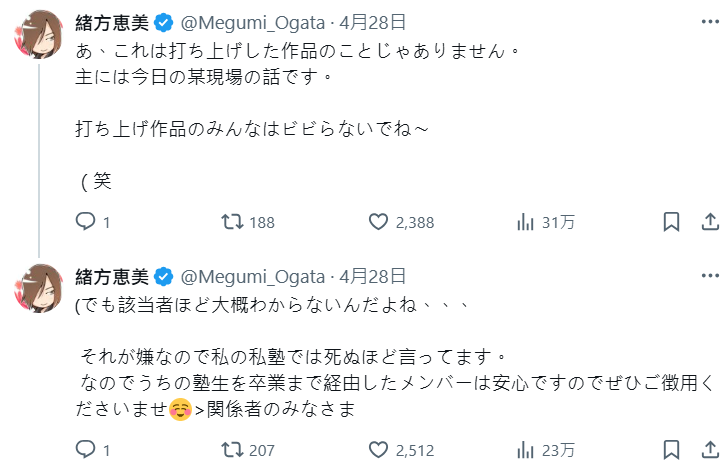Like the second tweet with 2,512 likes
This screenshot has height=468, width=727.
click(x=377, y=449)
